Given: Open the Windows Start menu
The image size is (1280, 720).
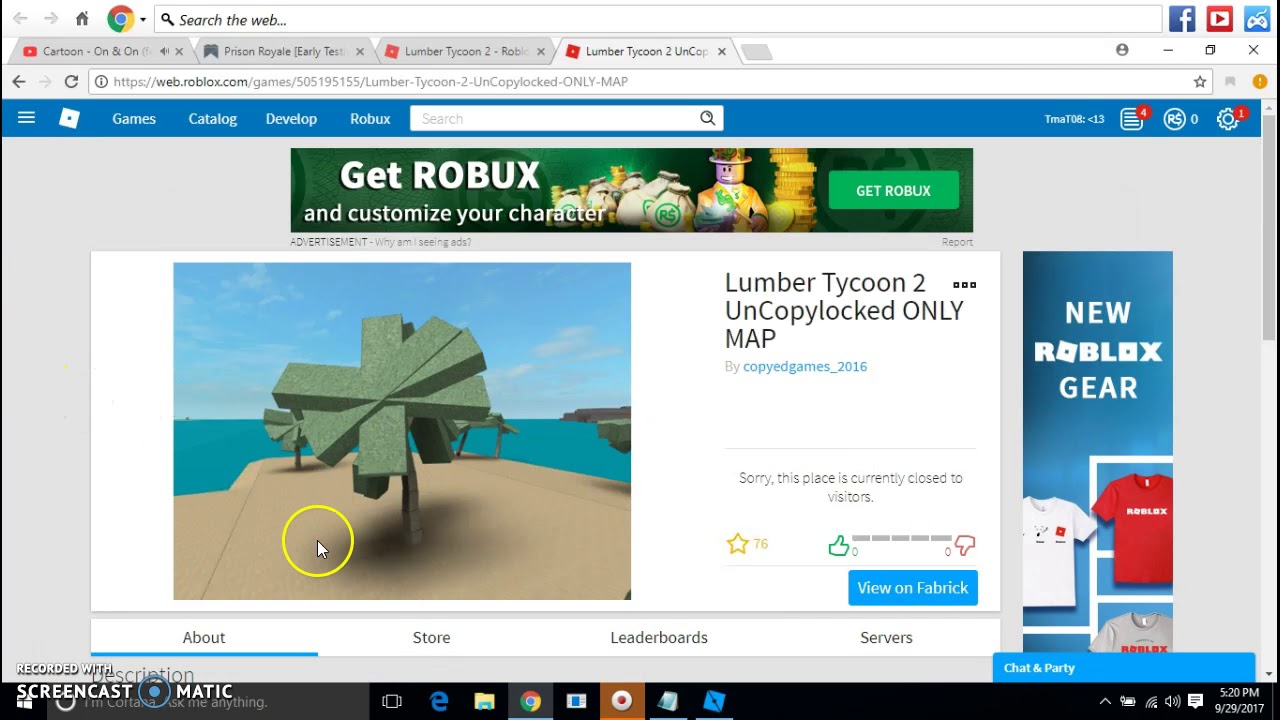Looking at the screenshot, I should pos(25,701).
